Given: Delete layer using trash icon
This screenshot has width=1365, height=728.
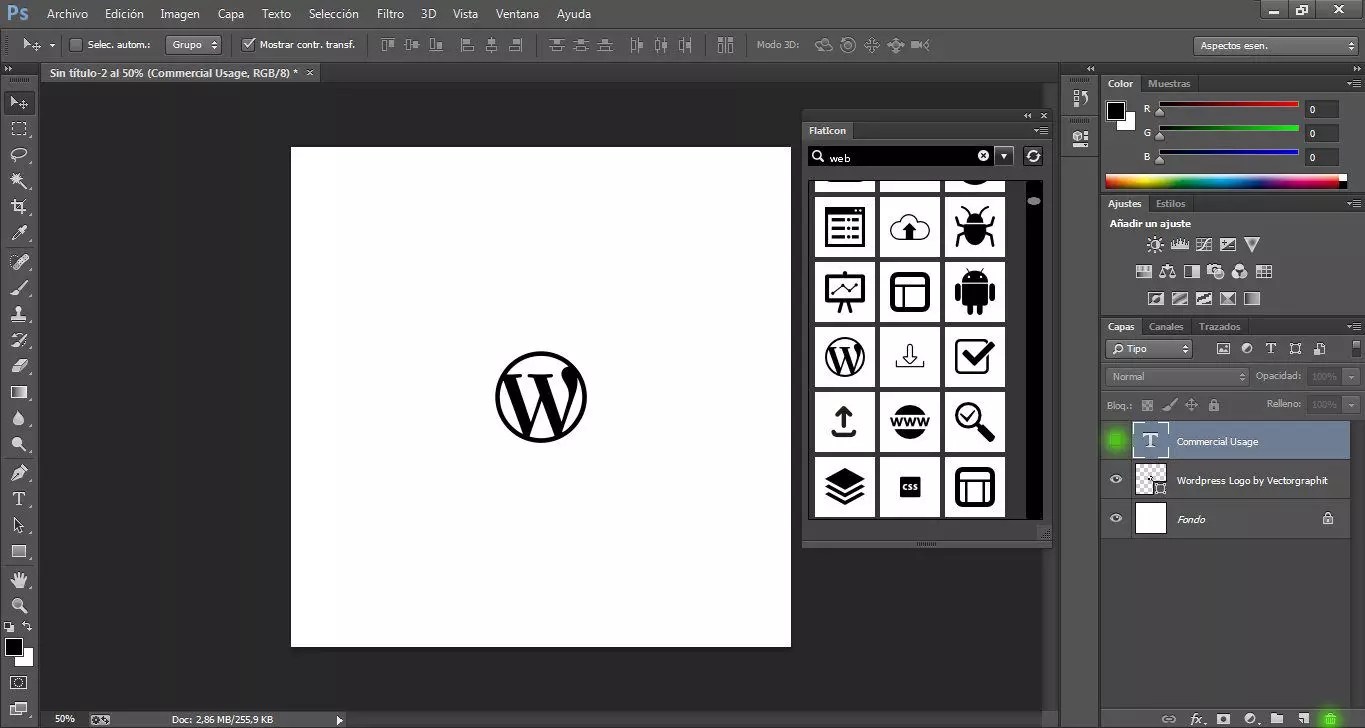Looking at the screenshot, I should [1330, 719].
